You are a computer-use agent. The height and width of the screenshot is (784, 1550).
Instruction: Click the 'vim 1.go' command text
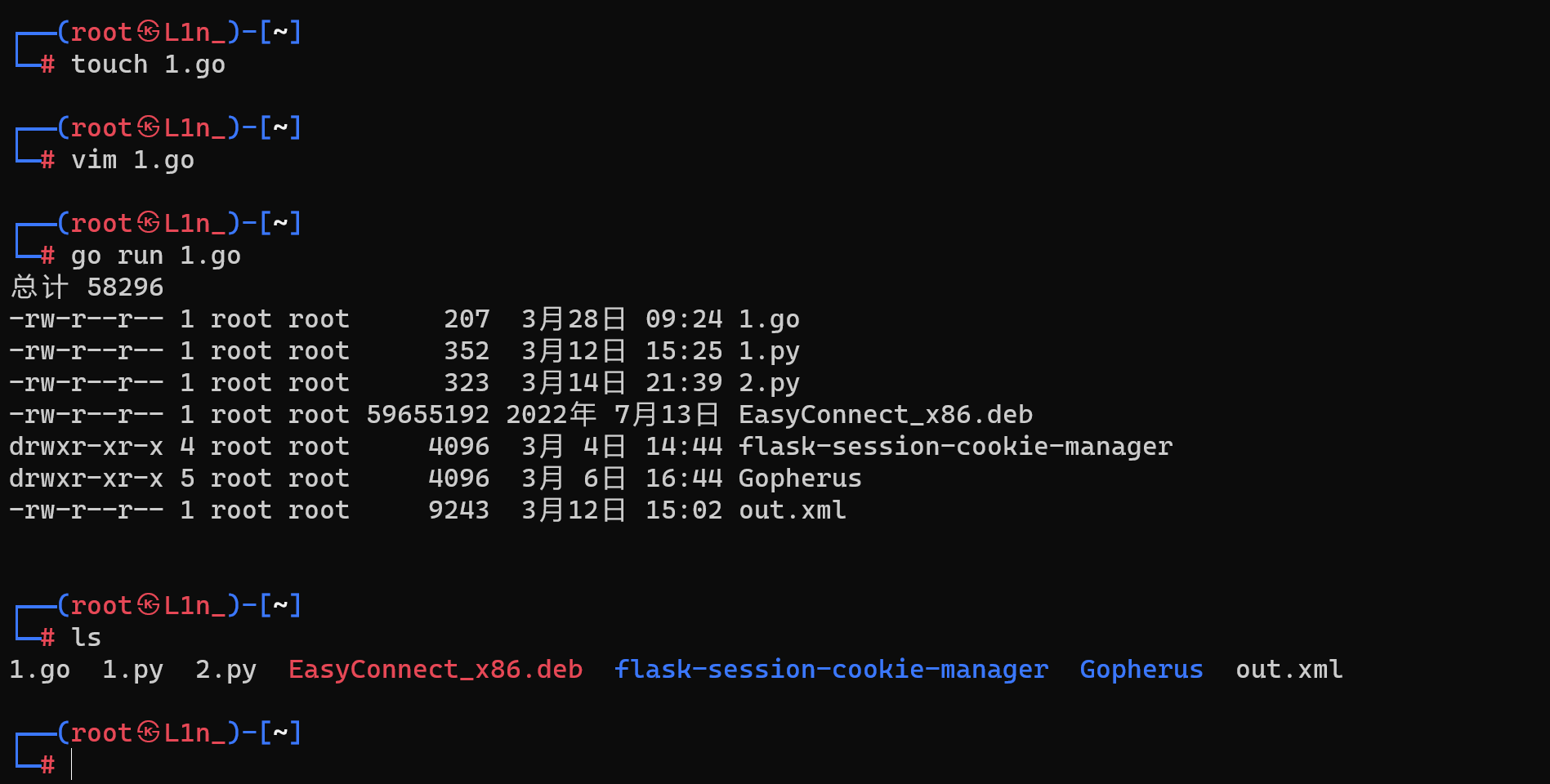coord(133,160)
